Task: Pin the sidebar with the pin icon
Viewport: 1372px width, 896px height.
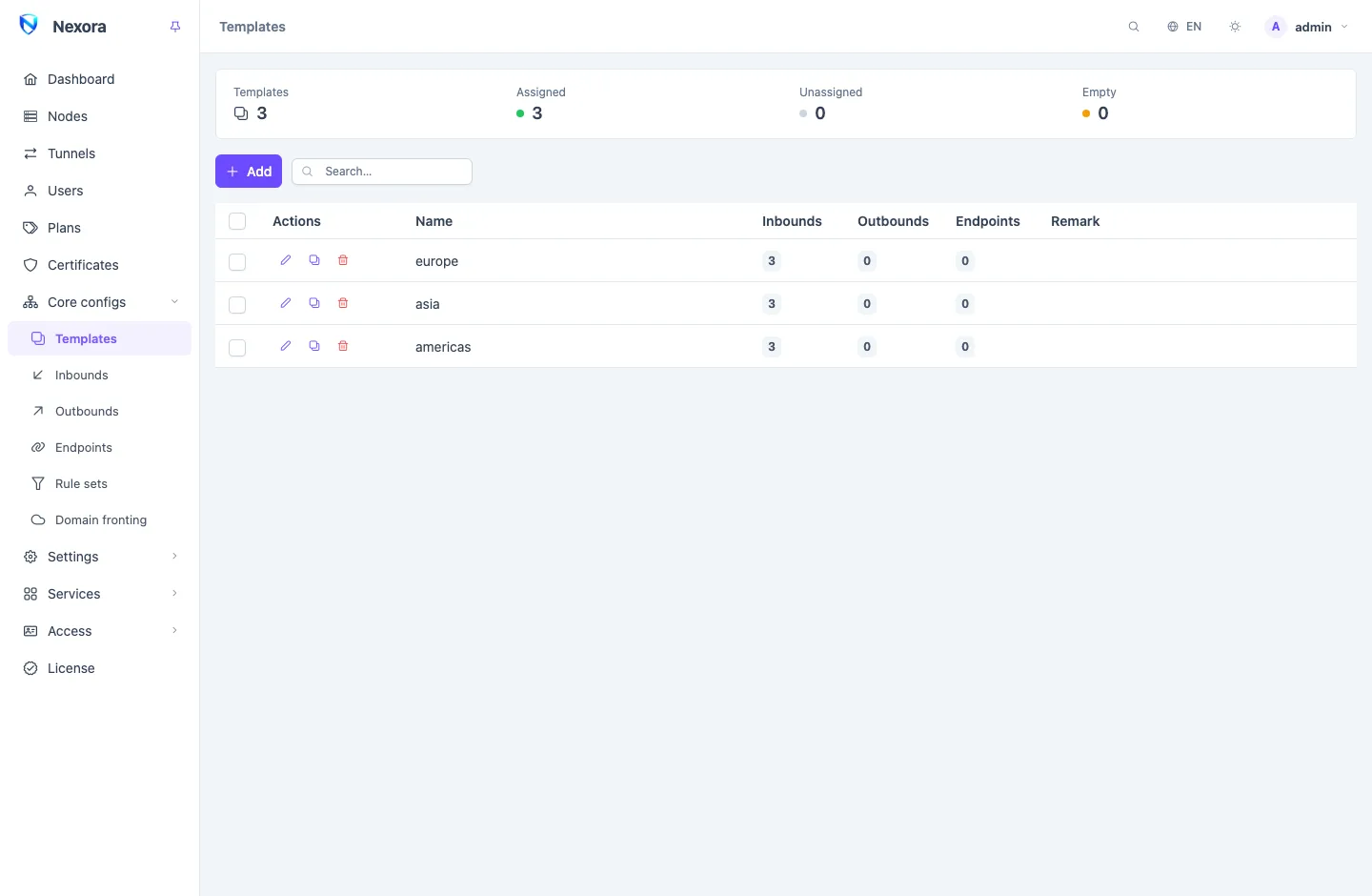Action: [x=175, y=27]
